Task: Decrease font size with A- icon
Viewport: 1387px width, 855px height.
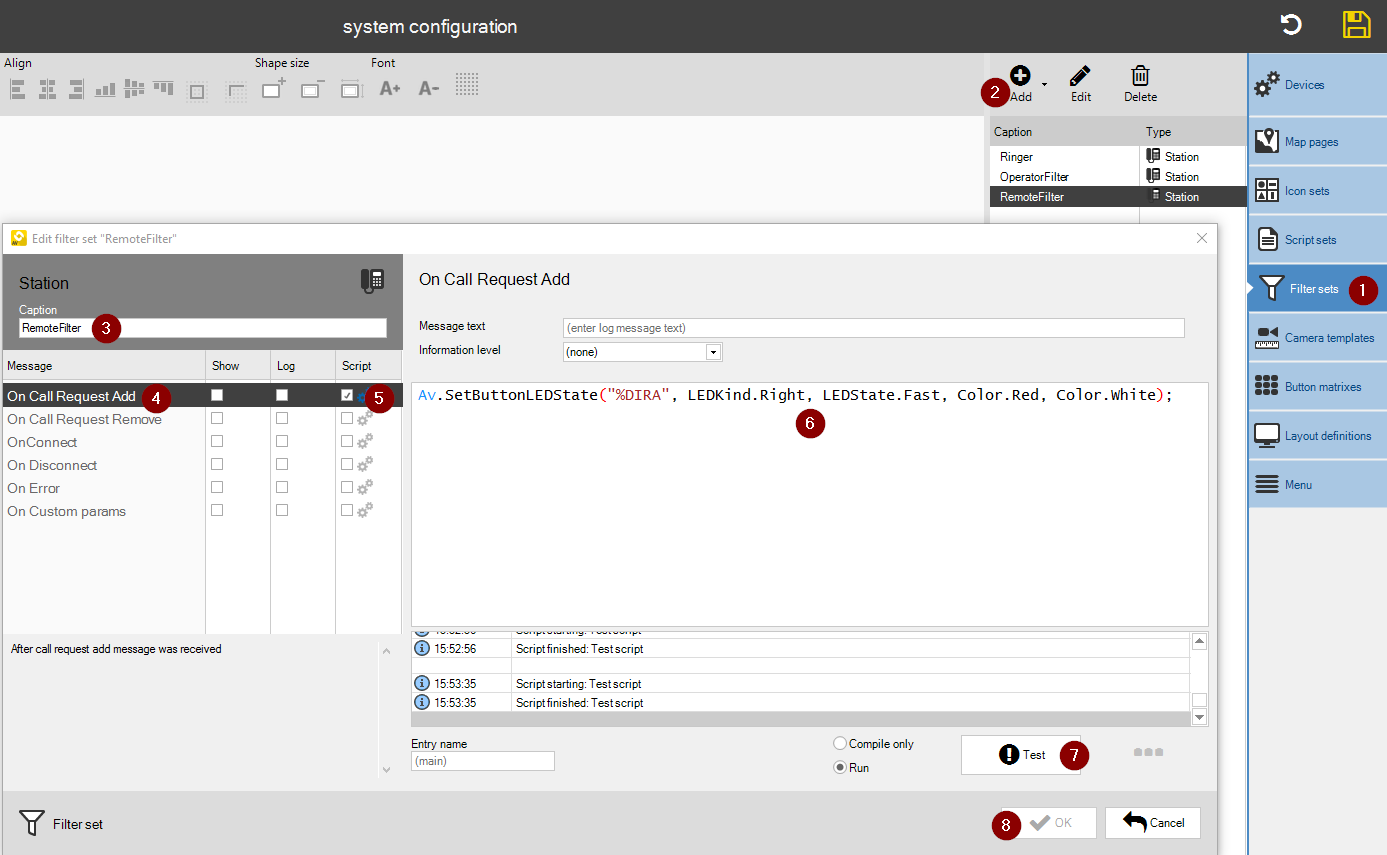Action: [x=429, y=89]
